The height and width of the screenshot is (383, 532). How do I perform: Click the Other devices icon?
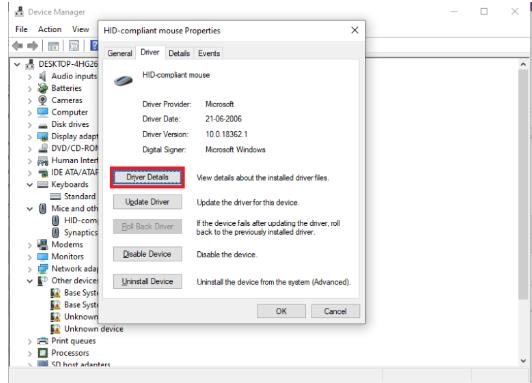tap(42, 281)
